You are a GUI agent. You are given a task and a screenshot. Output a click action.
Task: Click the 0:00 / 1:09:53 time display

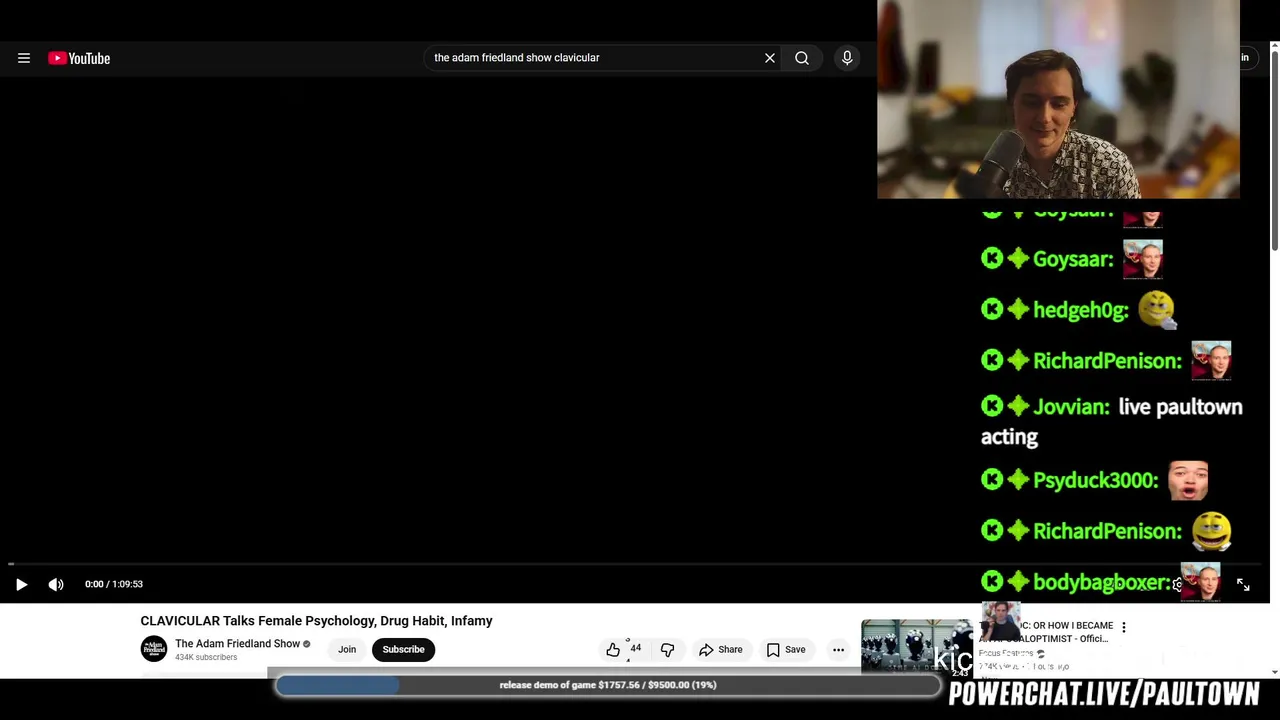[x=114, y=584]
